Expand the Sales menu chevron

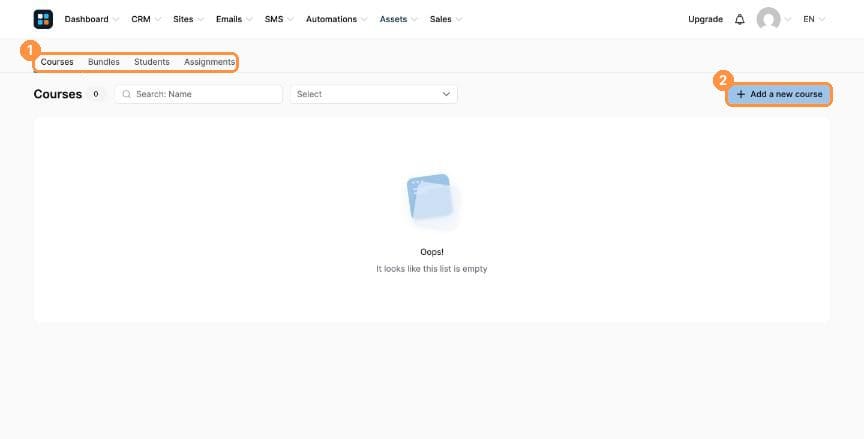click(458, 19)
